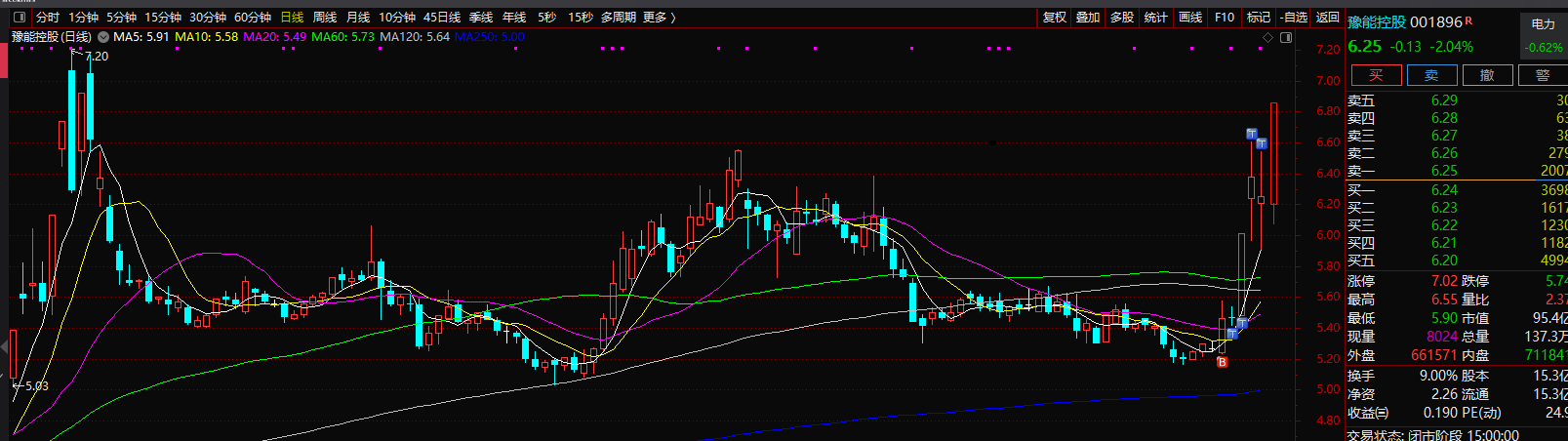The image size is (1568, 441).
Task: Click the 最低 value 5.90
Action: [x=1444, y=318]
